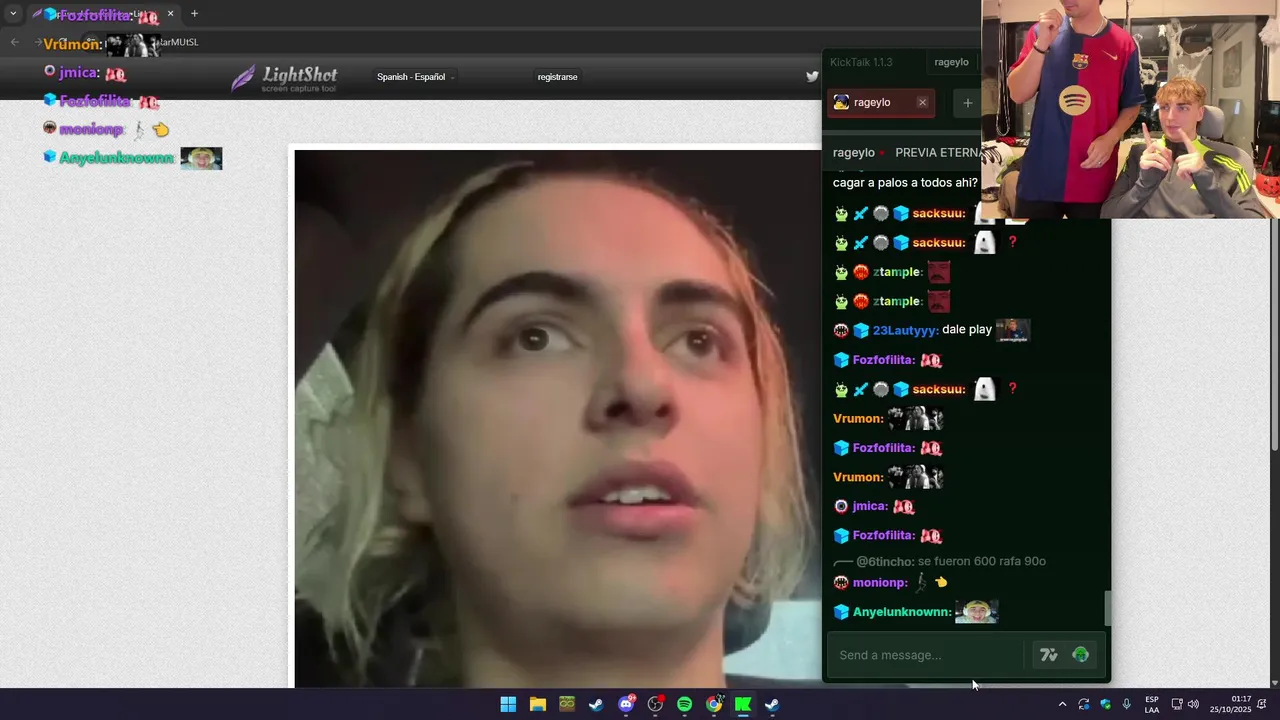
Task: Open the browser tab search dropdown arrow
Action: pyautogui.click(x=13, y=14)
